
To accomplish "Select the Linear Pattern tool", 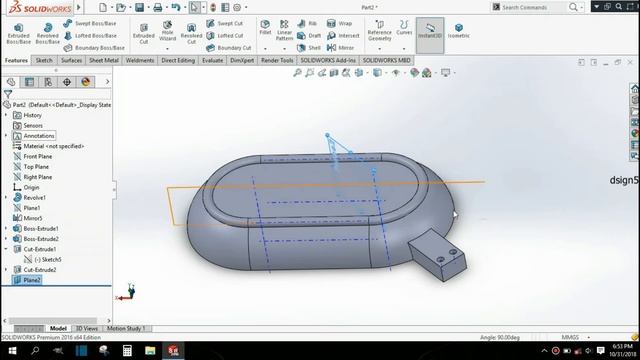I will (x=284, y=30).
